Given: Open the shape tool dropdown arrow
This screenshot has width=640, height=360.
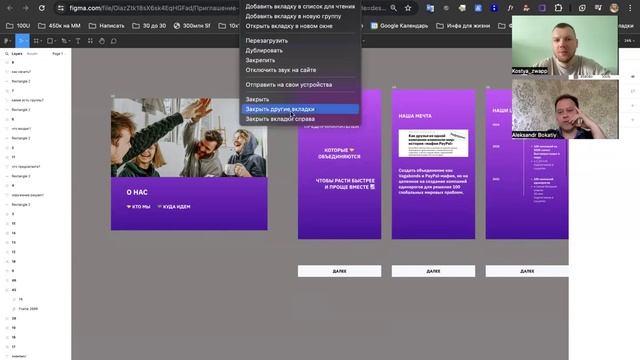Looking at the screenshot, I should pyautogui.click(x=56, y=41).
